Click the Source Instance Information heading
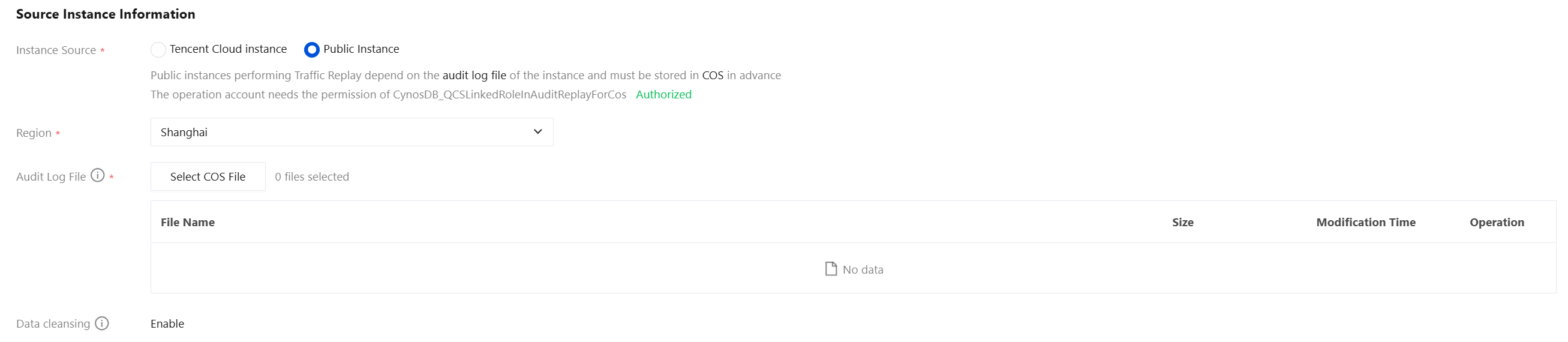The image size is (1568, 342). point(106,14)
